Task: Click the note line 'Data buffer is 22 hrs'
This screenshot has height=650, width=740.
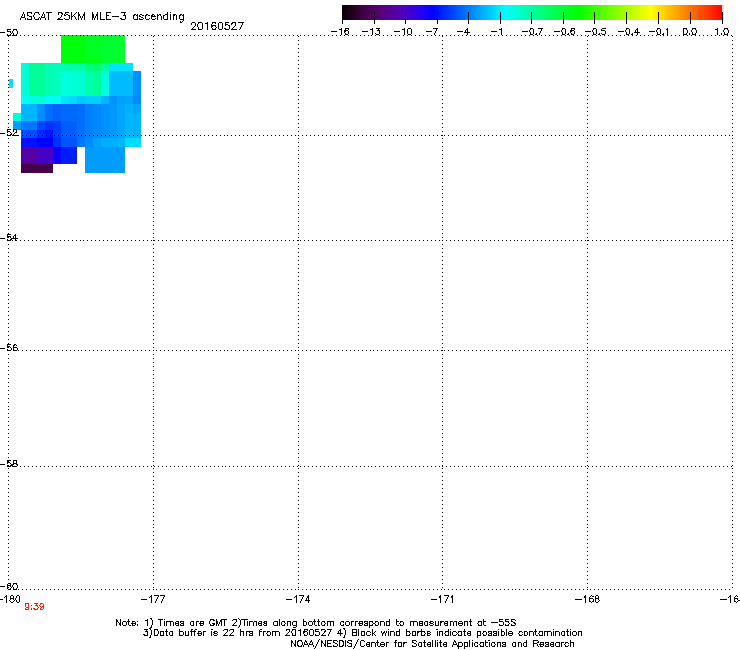Action: pyautogui.click(x=362, y=633)
